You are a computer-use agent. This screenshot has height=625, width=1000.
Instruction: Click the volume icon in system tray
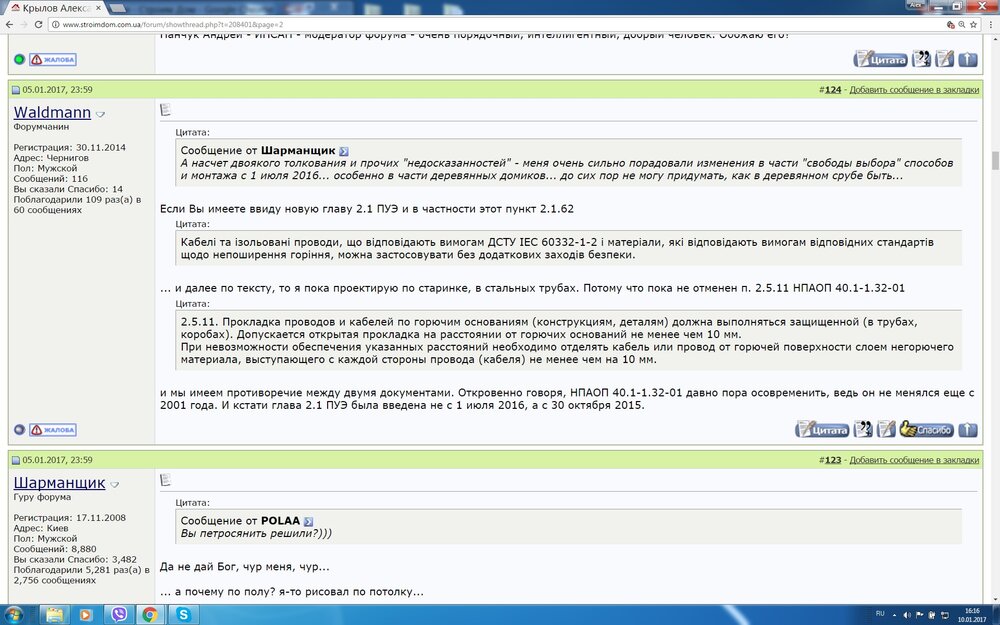tap(907, 615)
